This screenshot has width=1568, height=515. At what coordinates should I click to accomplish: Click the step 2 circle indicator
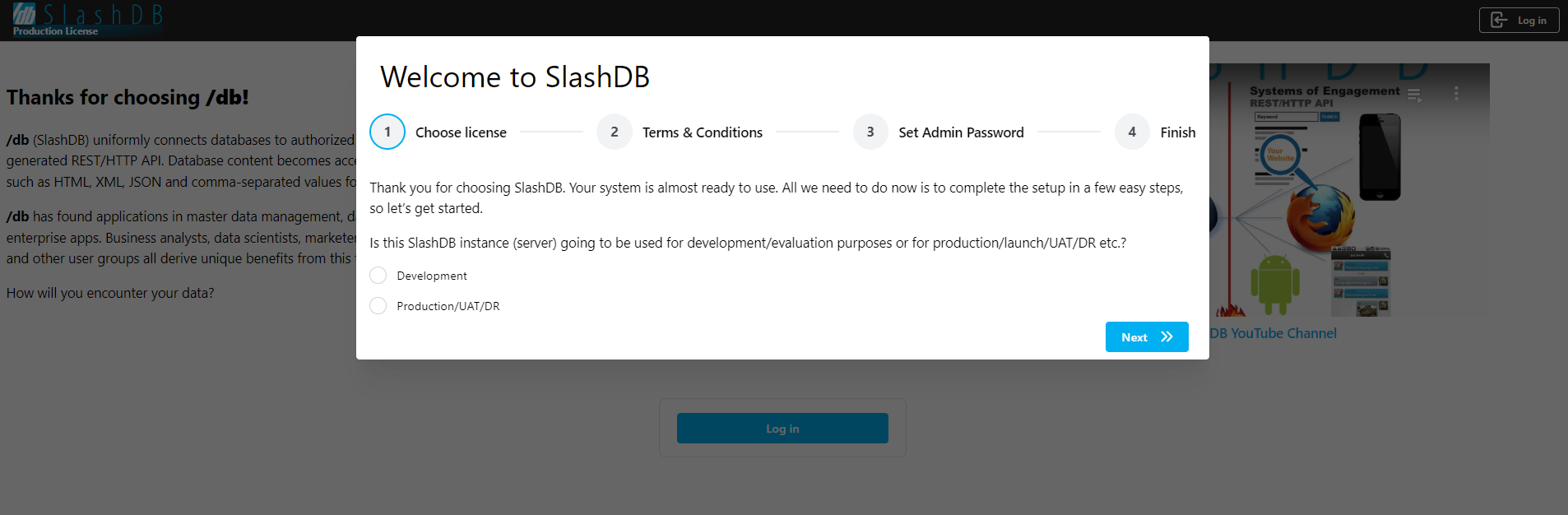tap(615, 132)
